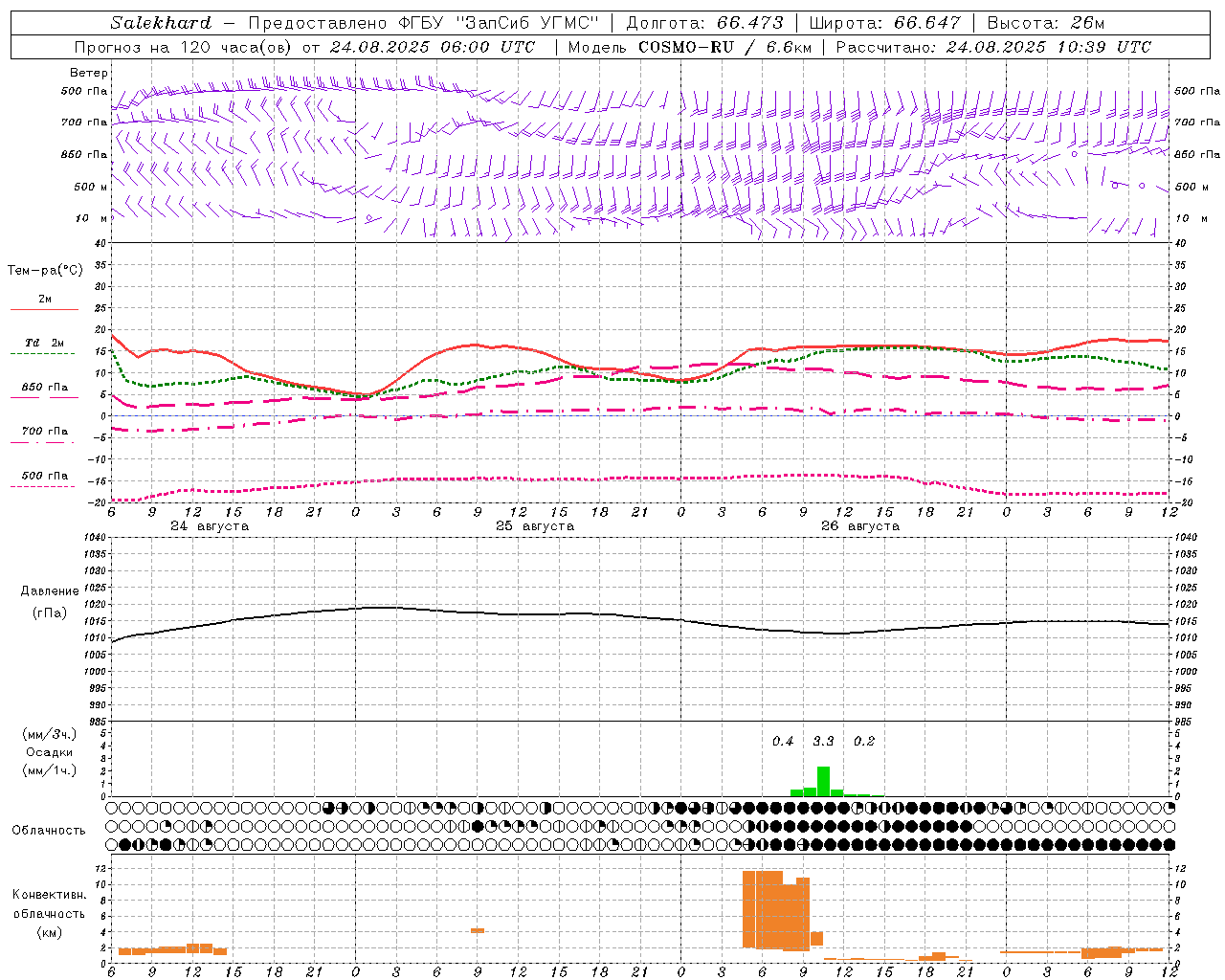Click the forecast start time 24.08.2025 06:00 UTC
Screen dimensions: 1225x980
[x=433, y=47]
